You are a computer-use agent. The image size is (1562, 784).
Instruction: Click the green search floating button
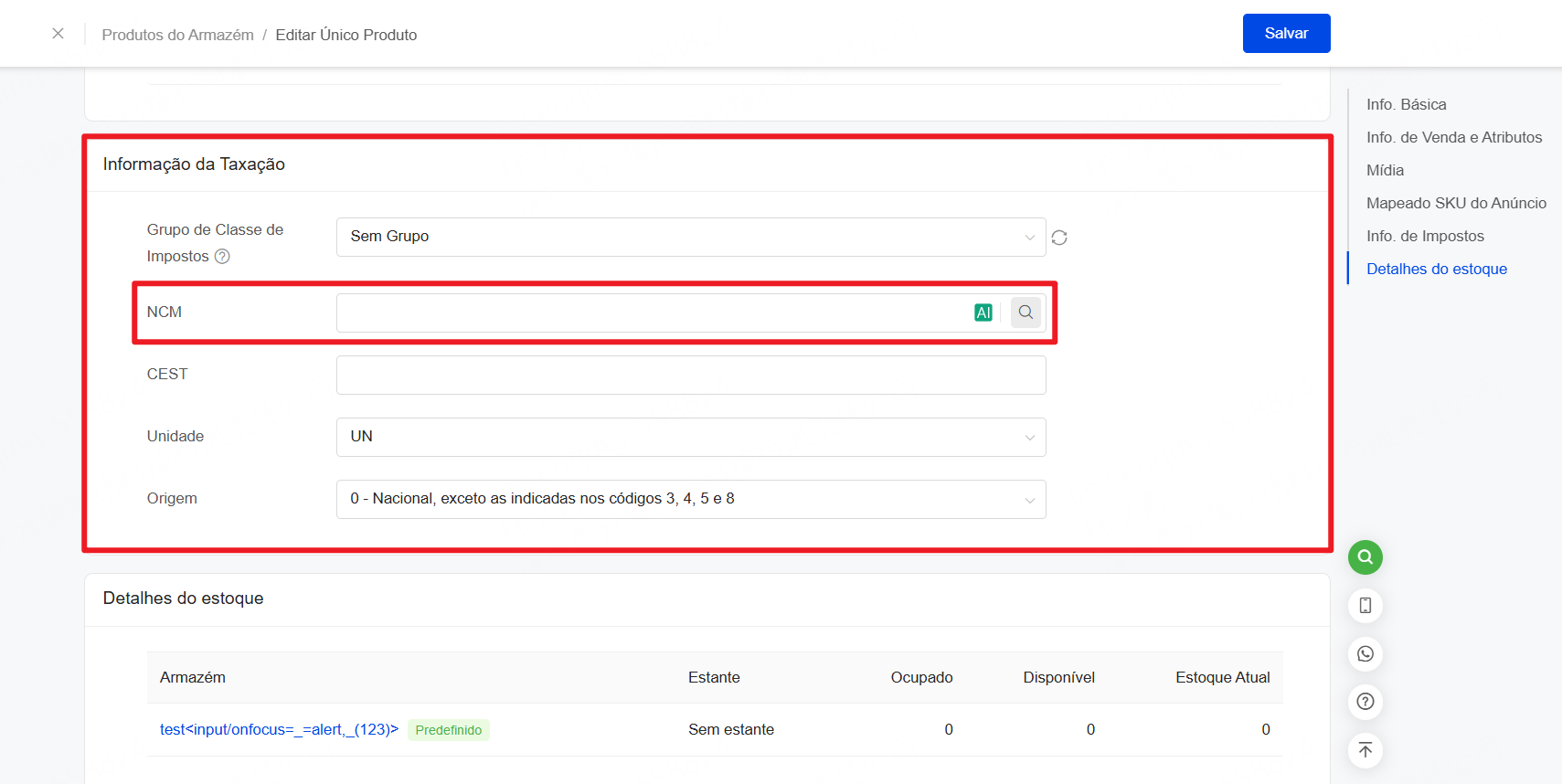point(1365,557)
